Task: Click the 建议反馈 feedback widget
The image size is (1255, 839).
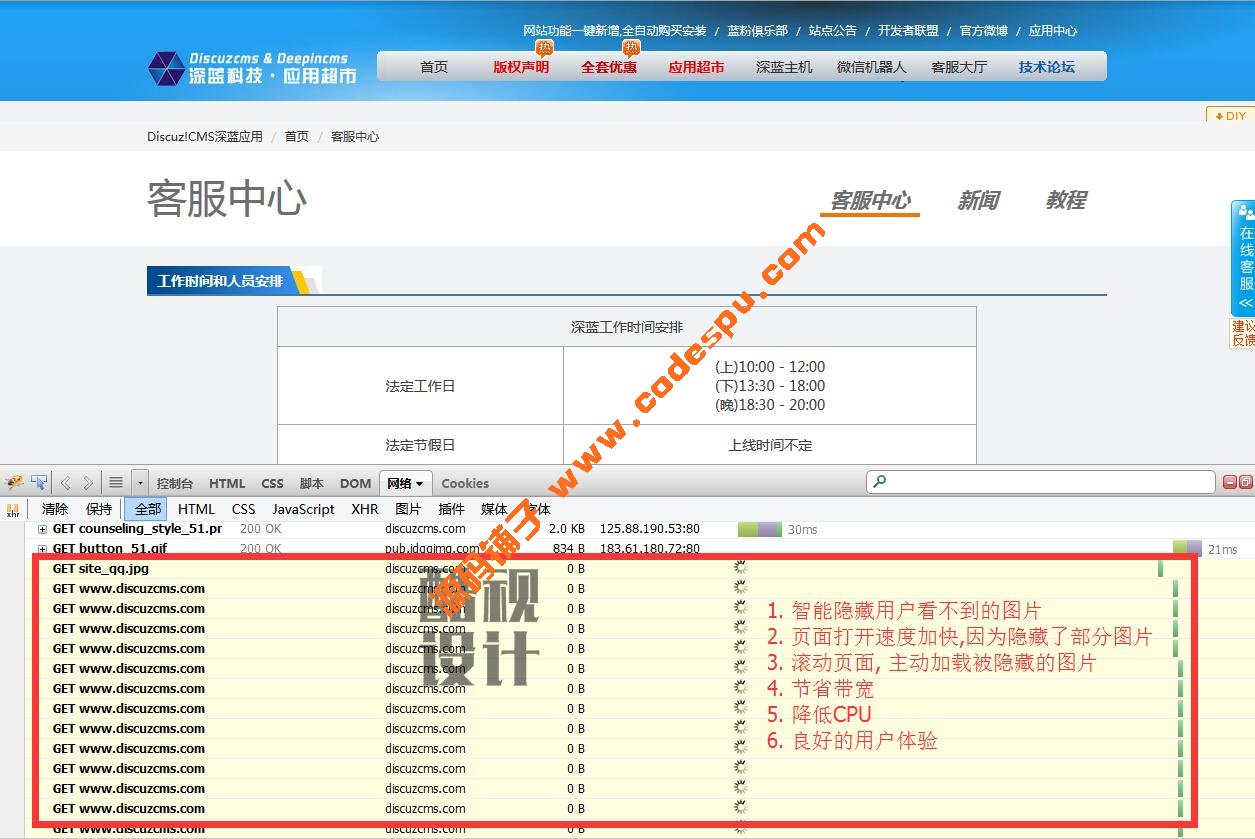Action: tap(1243, 333)
